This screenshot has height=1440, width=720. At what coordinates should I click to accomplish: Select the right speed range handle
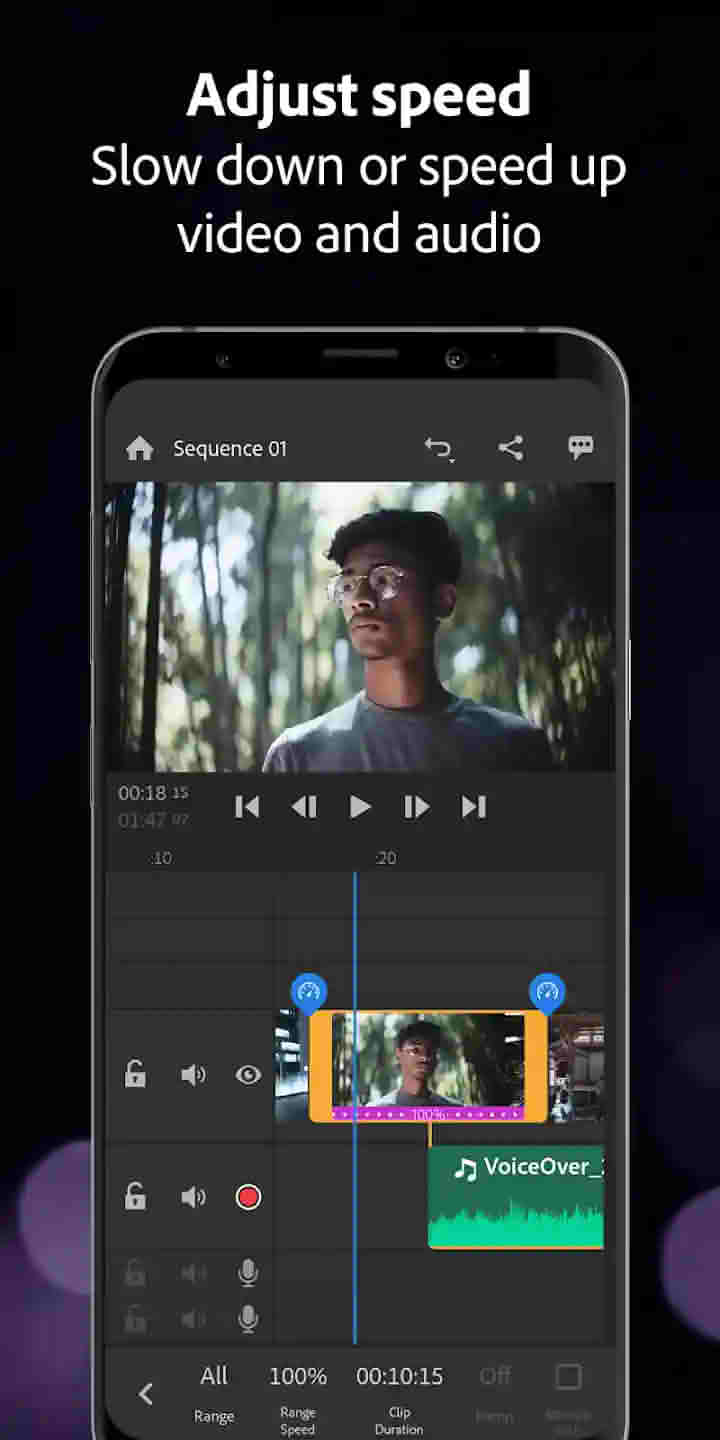click(x=546, y=992)
